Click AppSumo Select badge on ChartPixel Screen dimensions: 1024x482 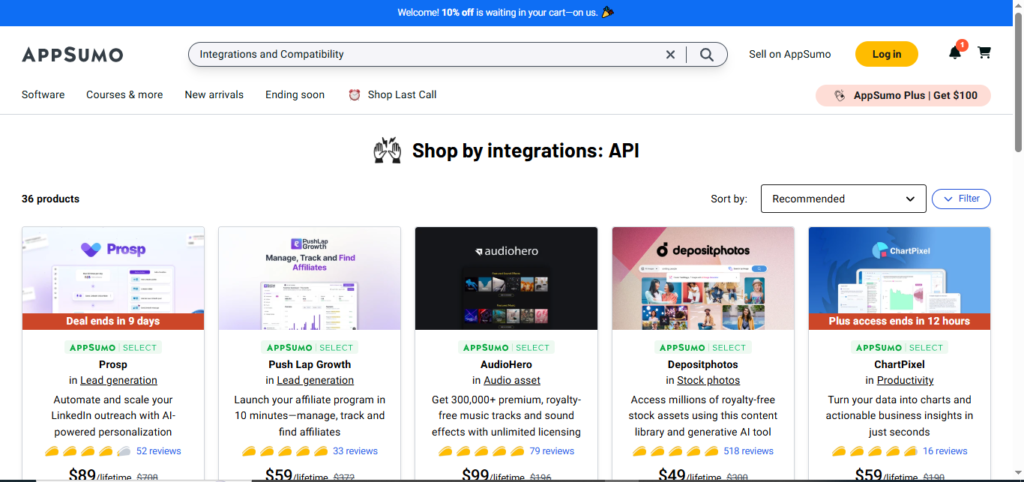899,347
